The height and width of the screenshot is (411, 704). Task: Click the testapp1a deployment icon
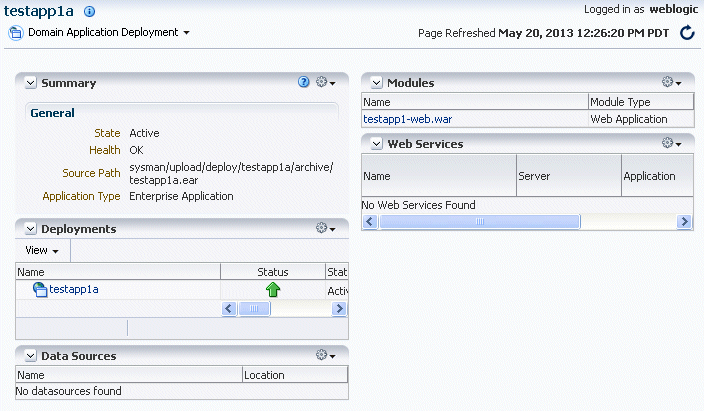[40, 290]
